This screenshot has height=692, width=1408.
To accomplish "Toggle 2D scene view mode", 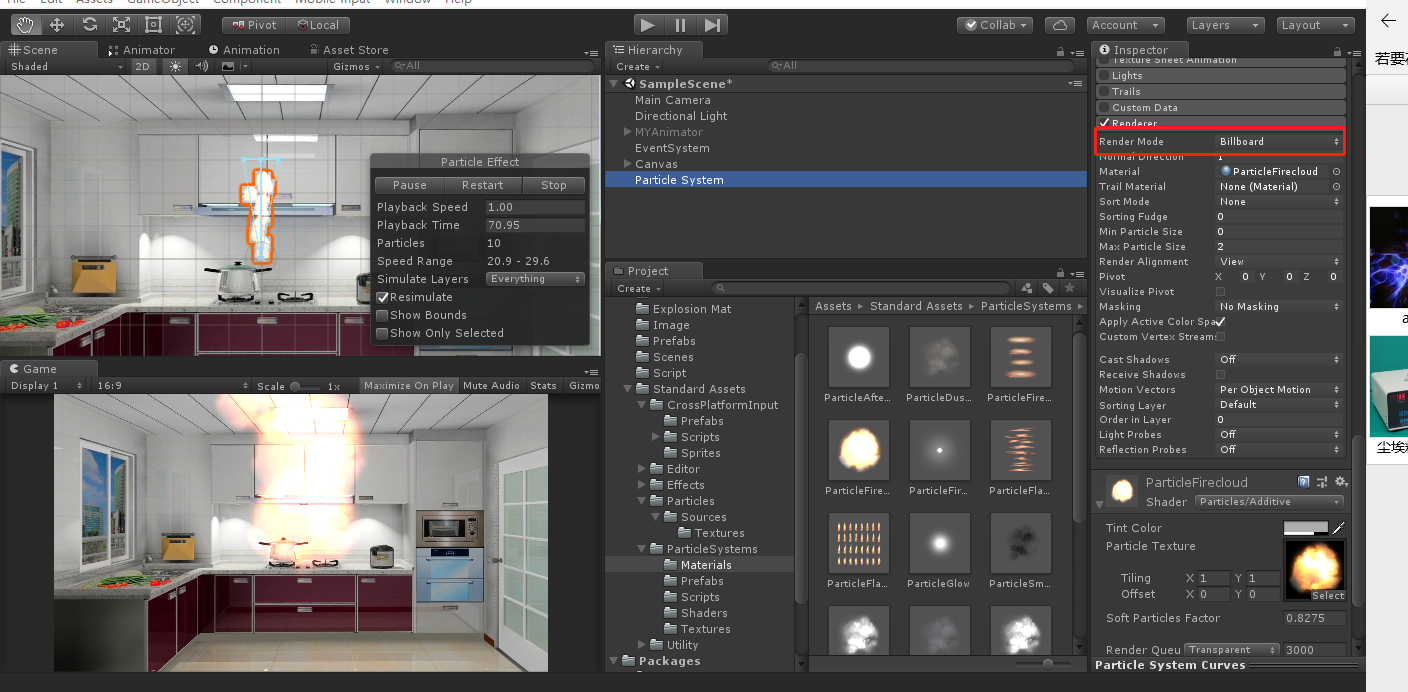I will click(142, 66).
